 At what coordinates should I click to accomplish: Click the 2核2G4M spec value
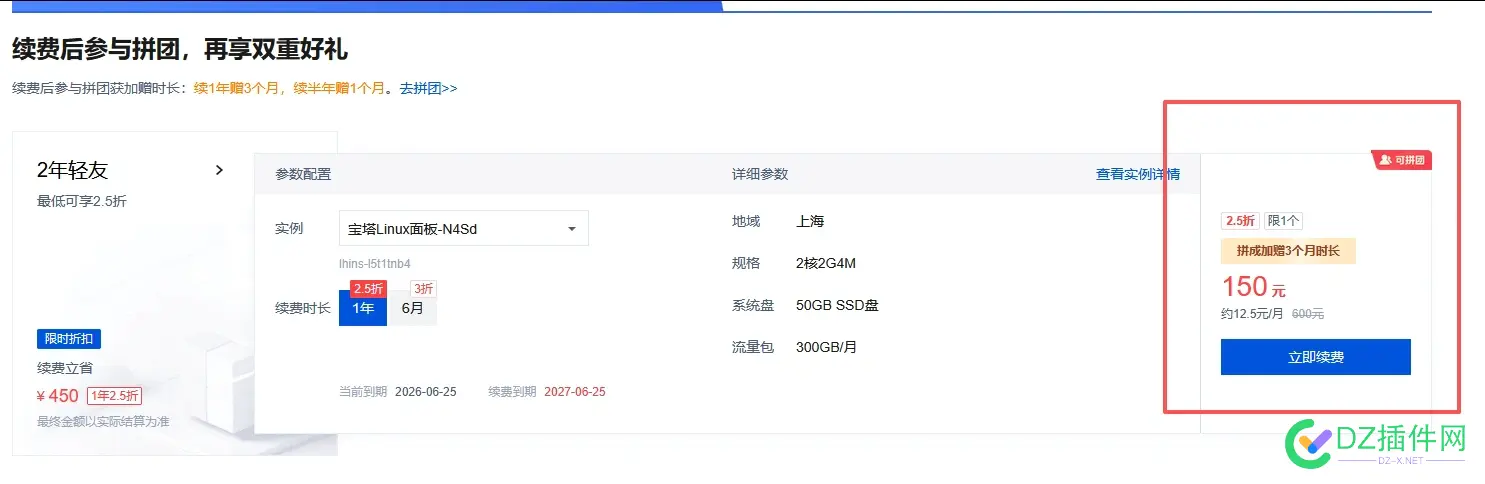[x=826, y=263]
